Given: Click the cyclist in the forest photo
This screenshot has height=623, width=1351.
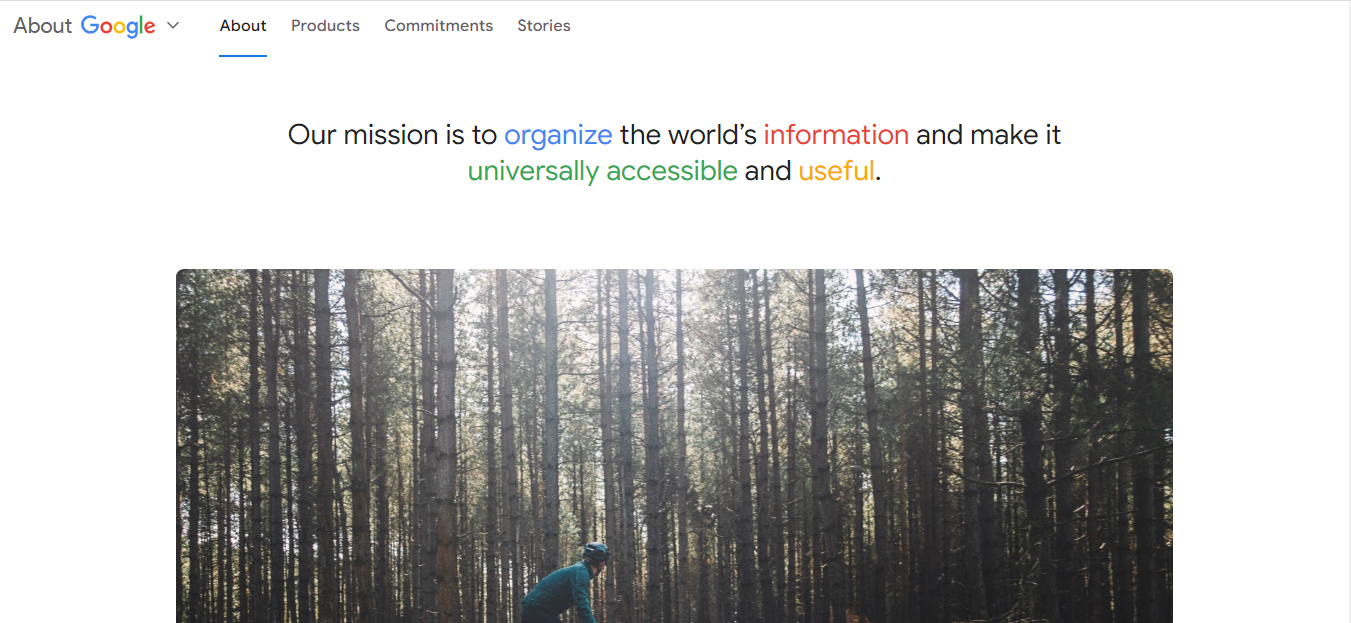Looking at the screenshot, I should [567, 584].
